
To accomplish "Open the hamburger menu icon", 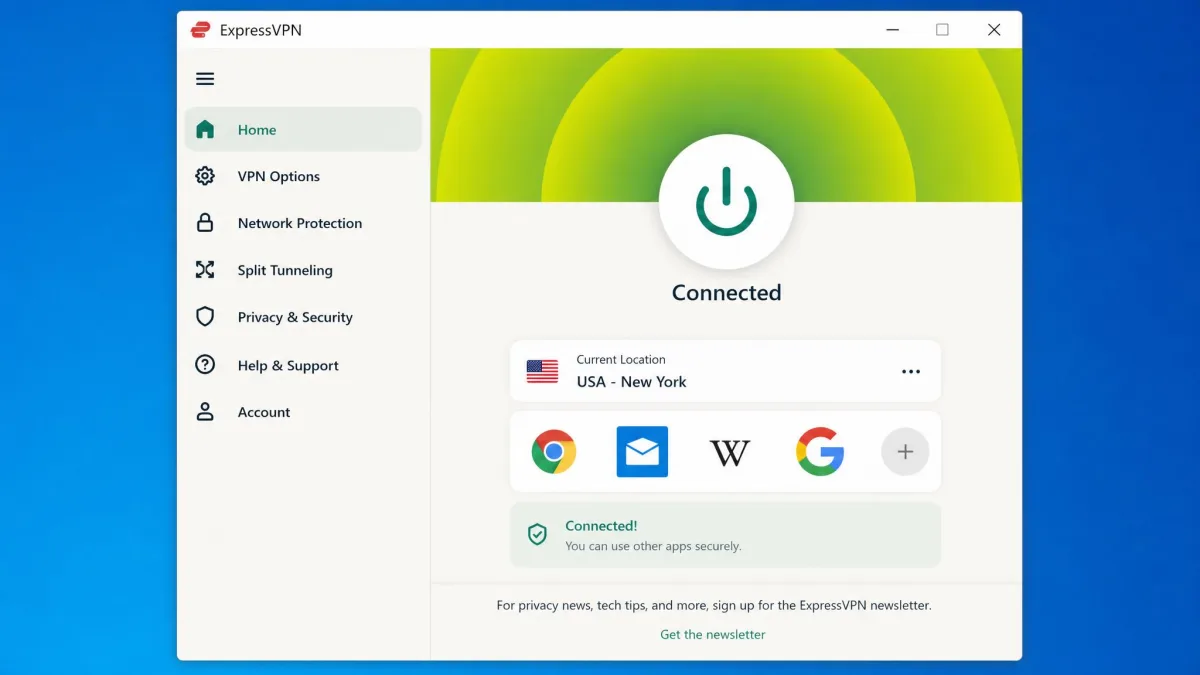I will [x=205, y=79].
